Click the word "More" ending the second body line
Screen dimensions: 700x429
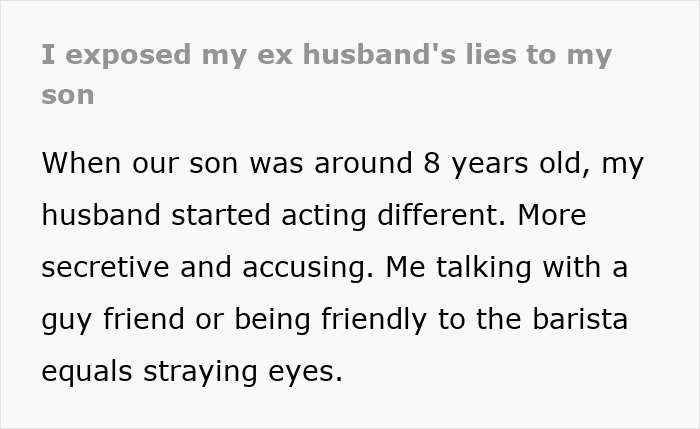point(552,215)
